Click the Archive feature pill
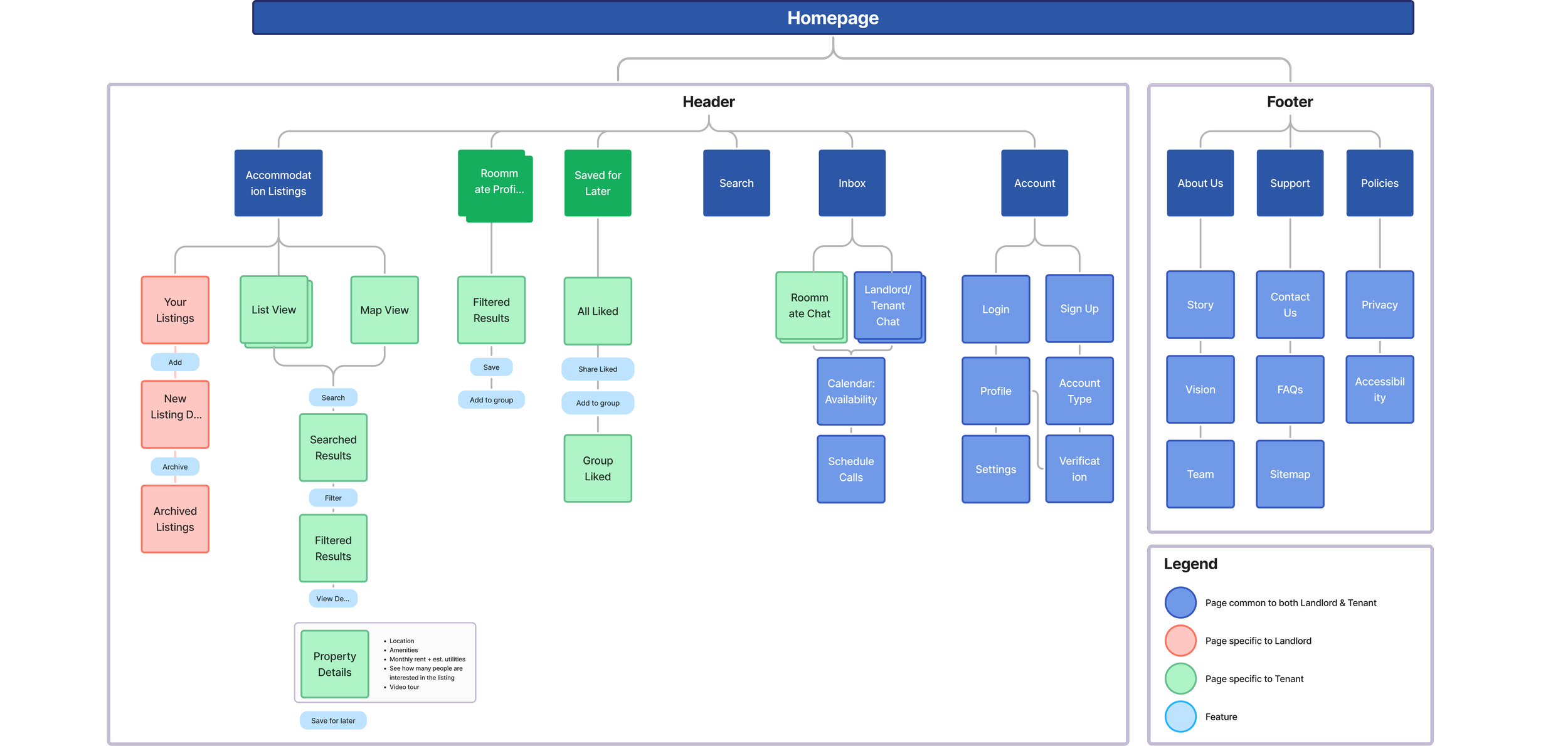The width and height of the screenshot is (1568, 746). 175,466
